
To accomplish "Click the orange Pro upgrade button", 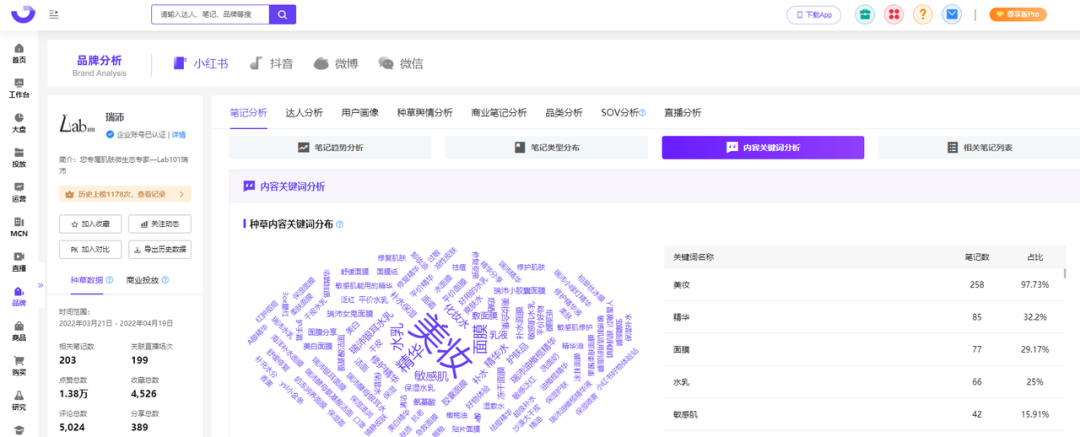I will pos(1018,14).
